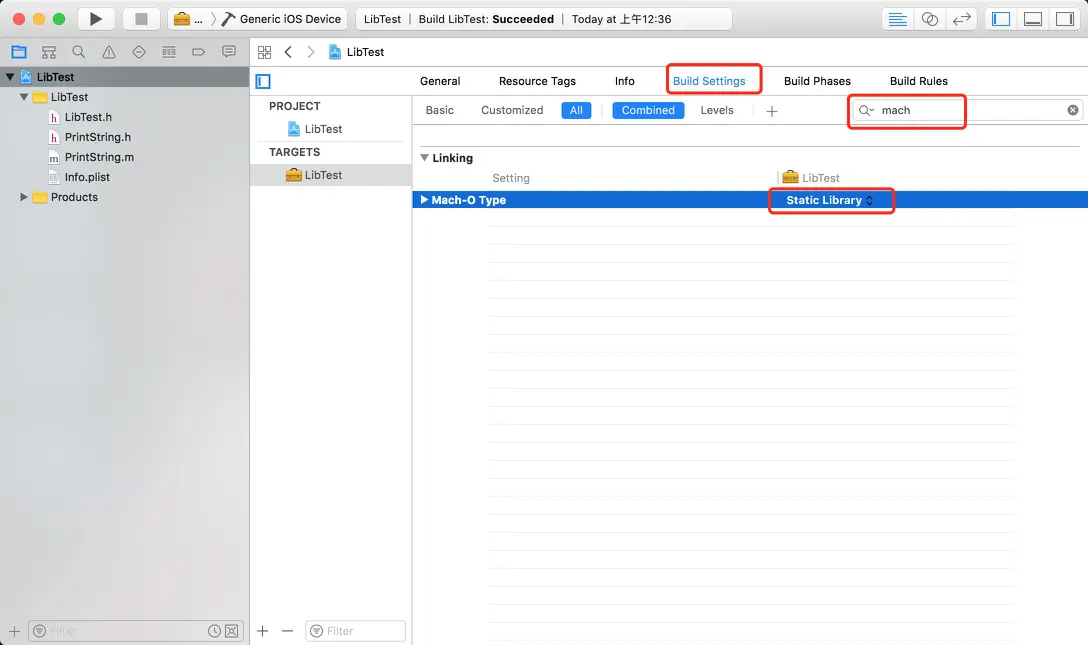Clear the 'mach' search text
Screen dimensions: 1088x645
(1073, 110)
